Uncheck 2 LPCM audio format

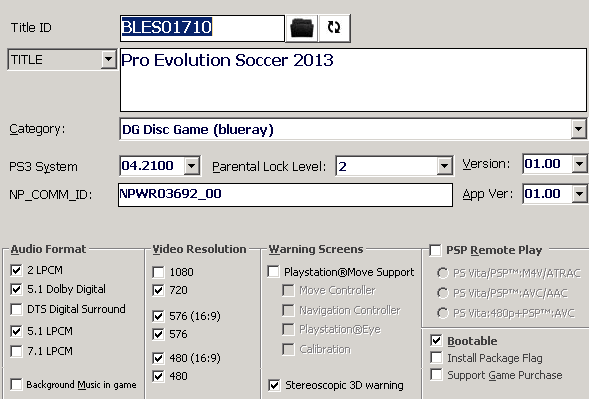click(x=16, y=270)
